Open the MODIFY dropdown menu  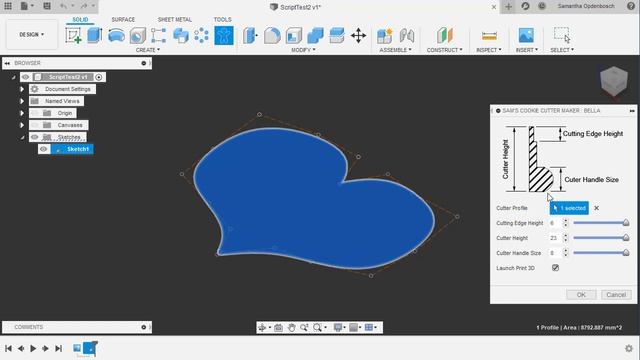303,50
